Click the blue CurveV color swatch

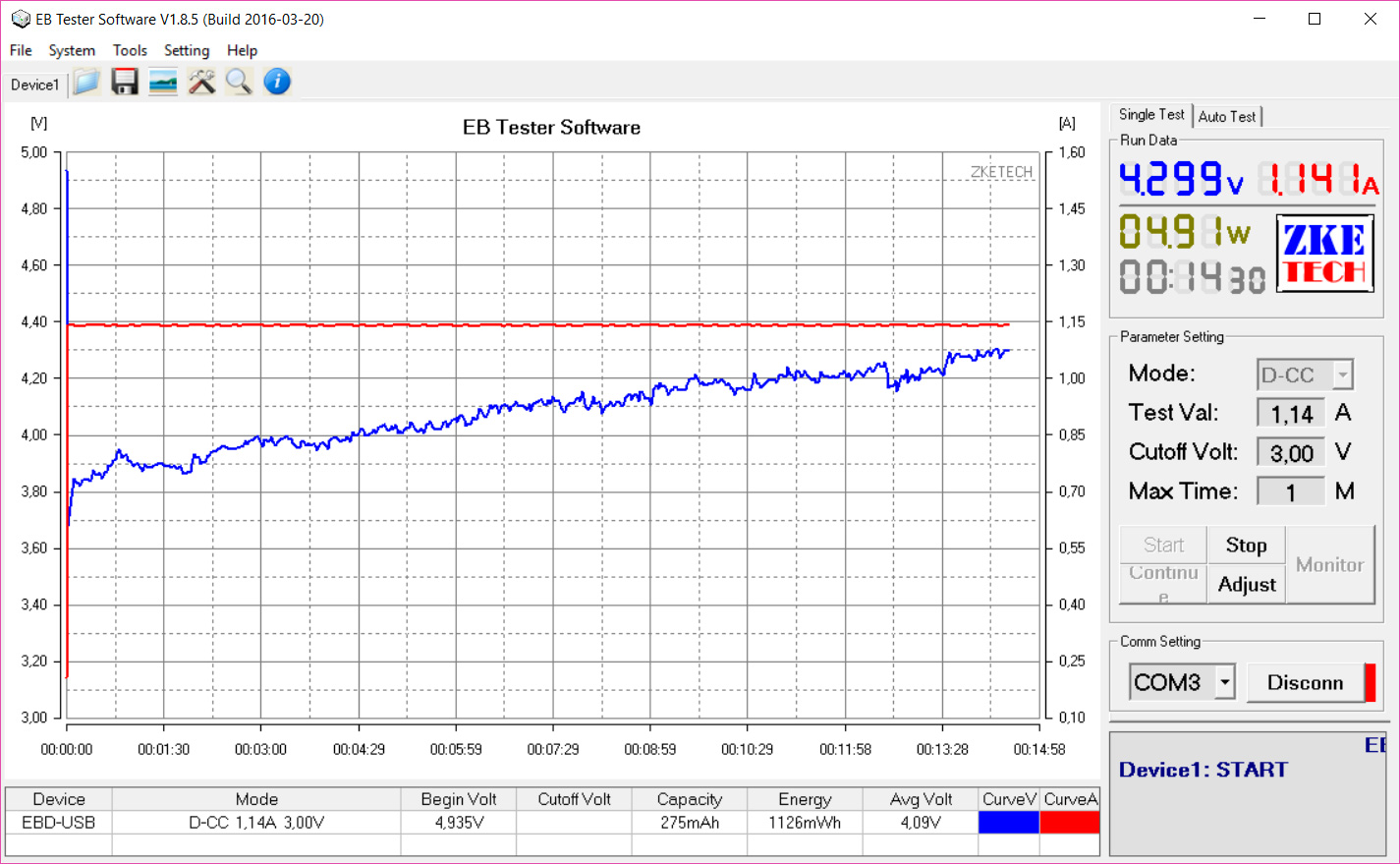tap(1008, 823)
